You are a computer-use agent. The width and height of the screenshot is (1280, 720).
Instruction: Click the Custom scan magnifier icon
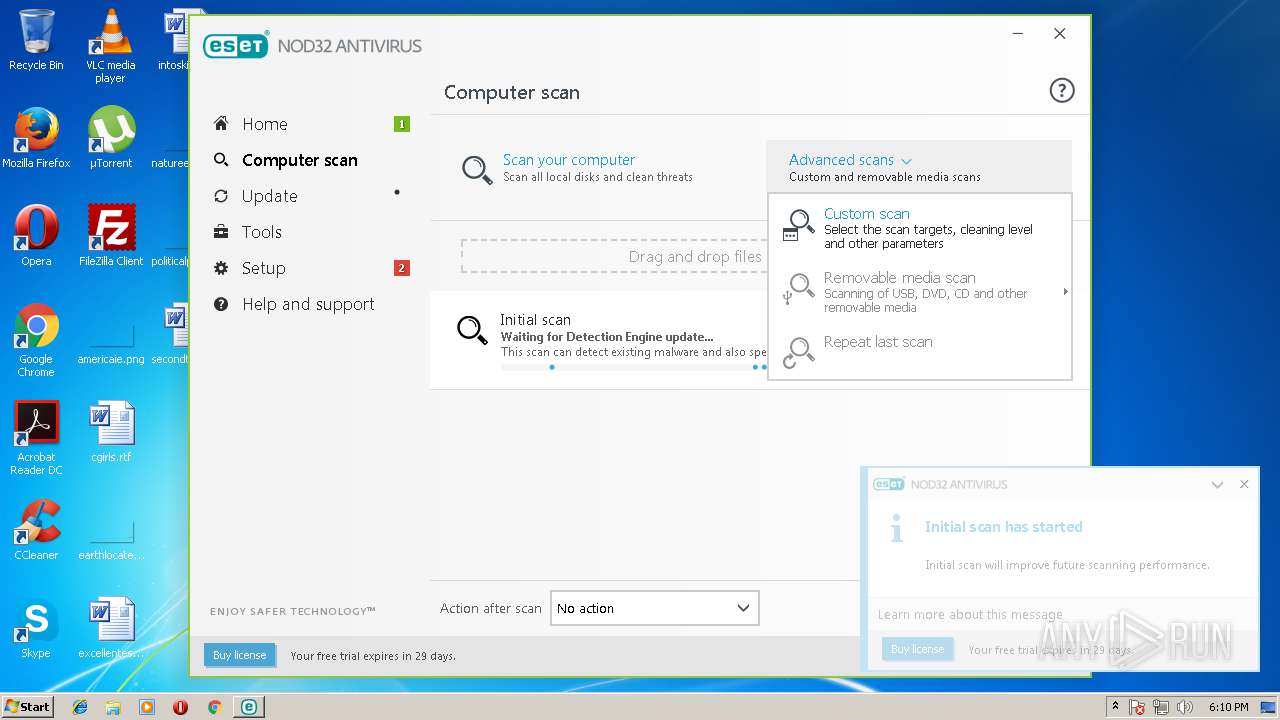pyautogui.click(x=798, y=226)
